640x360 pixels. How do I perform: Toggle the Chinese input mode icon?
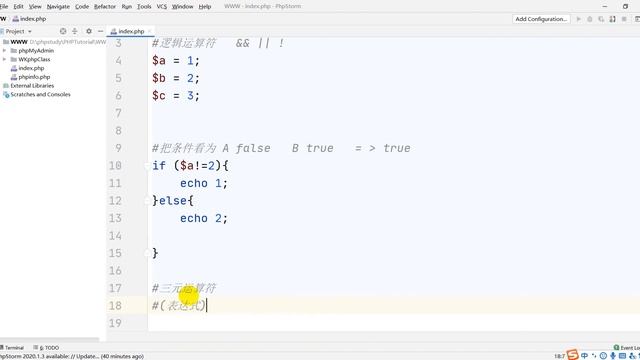[584, 356]
